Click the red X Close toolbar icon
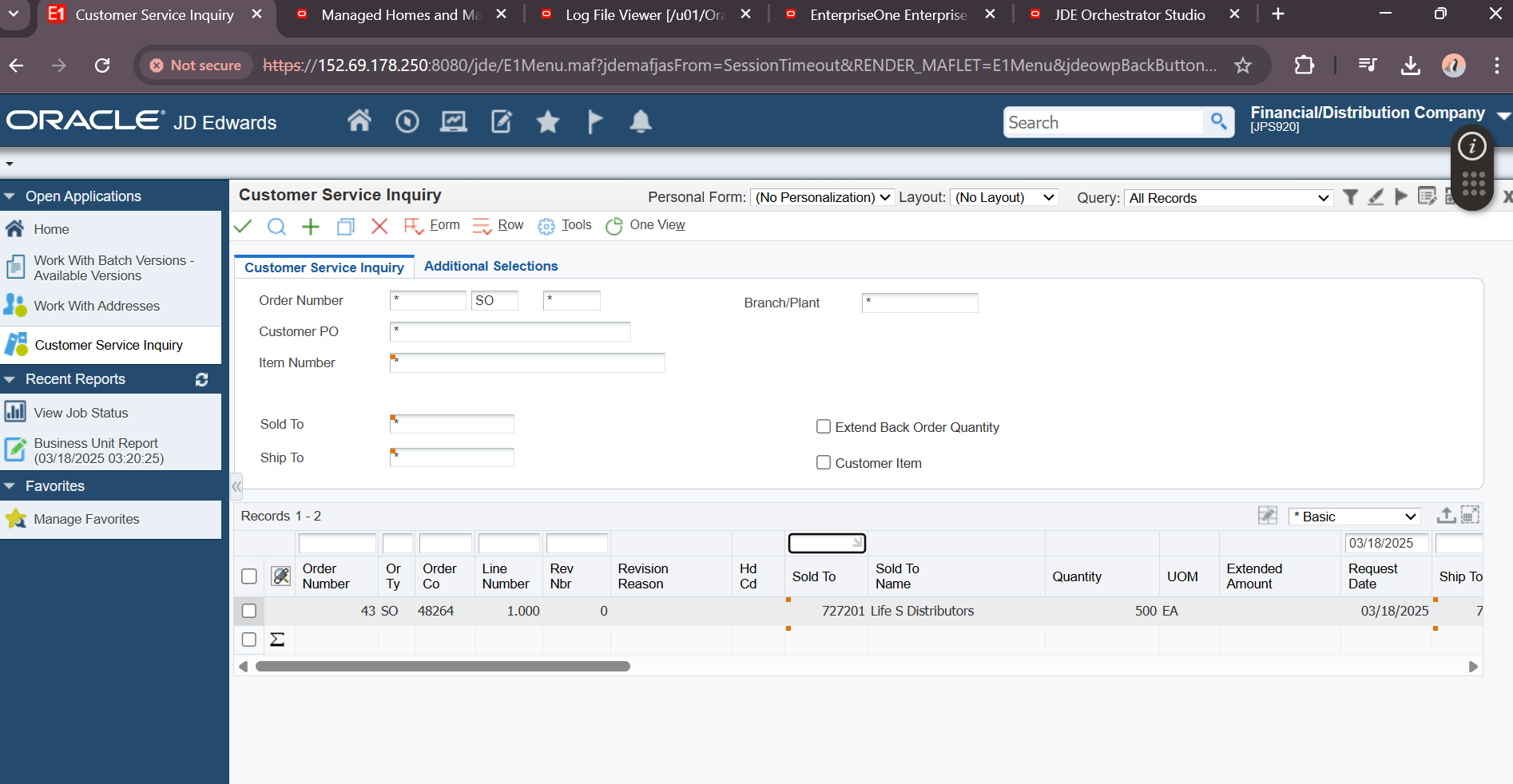1513x784 pixels. (x=379, y=227)
